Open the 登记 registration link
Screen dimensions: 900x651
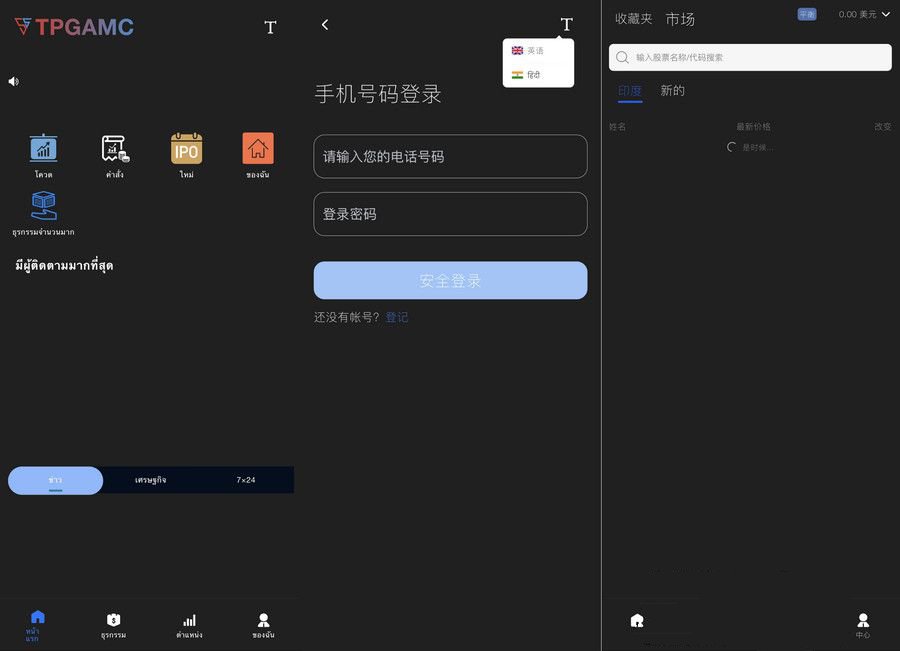(x=397, y=317)
